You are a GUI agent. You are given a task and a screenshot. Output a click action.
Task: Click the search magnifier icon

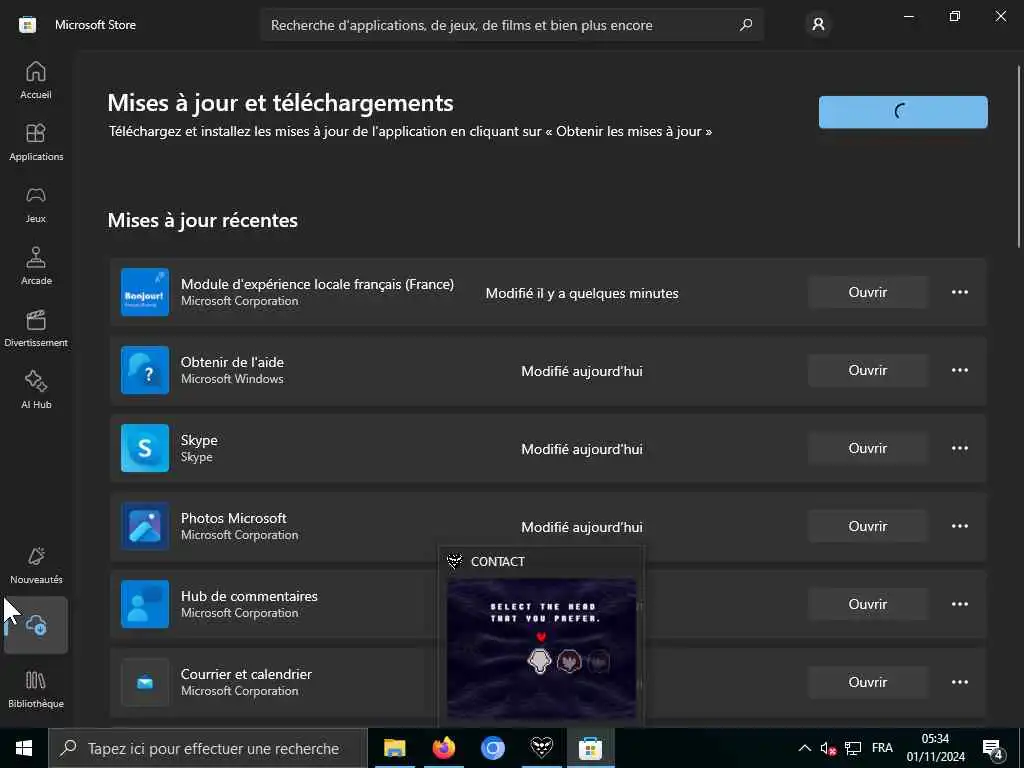tap(746, 25)
